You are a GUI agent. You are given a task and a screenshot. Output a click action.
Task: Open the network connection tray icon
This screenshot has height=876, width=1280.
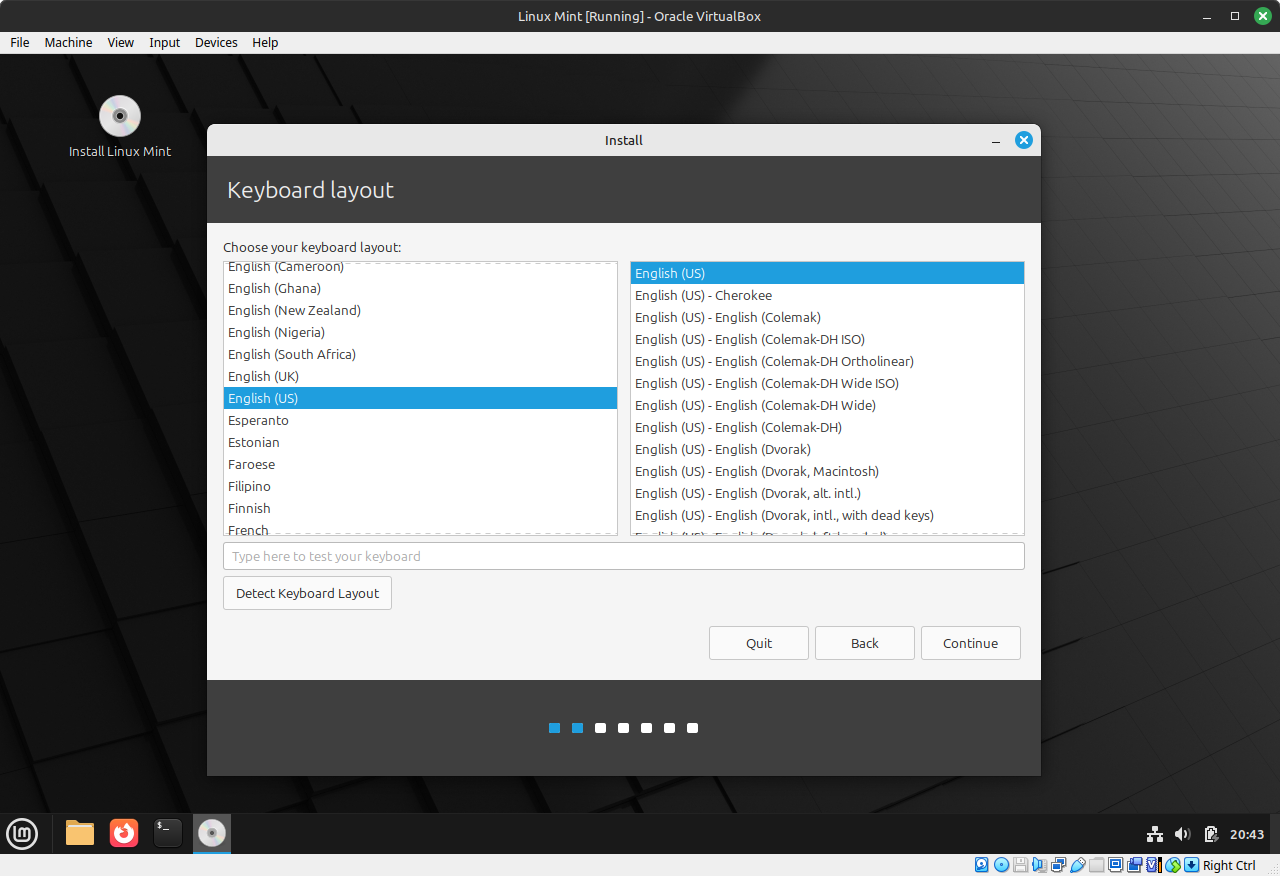pyautogui.click(x=1154, y=834)
